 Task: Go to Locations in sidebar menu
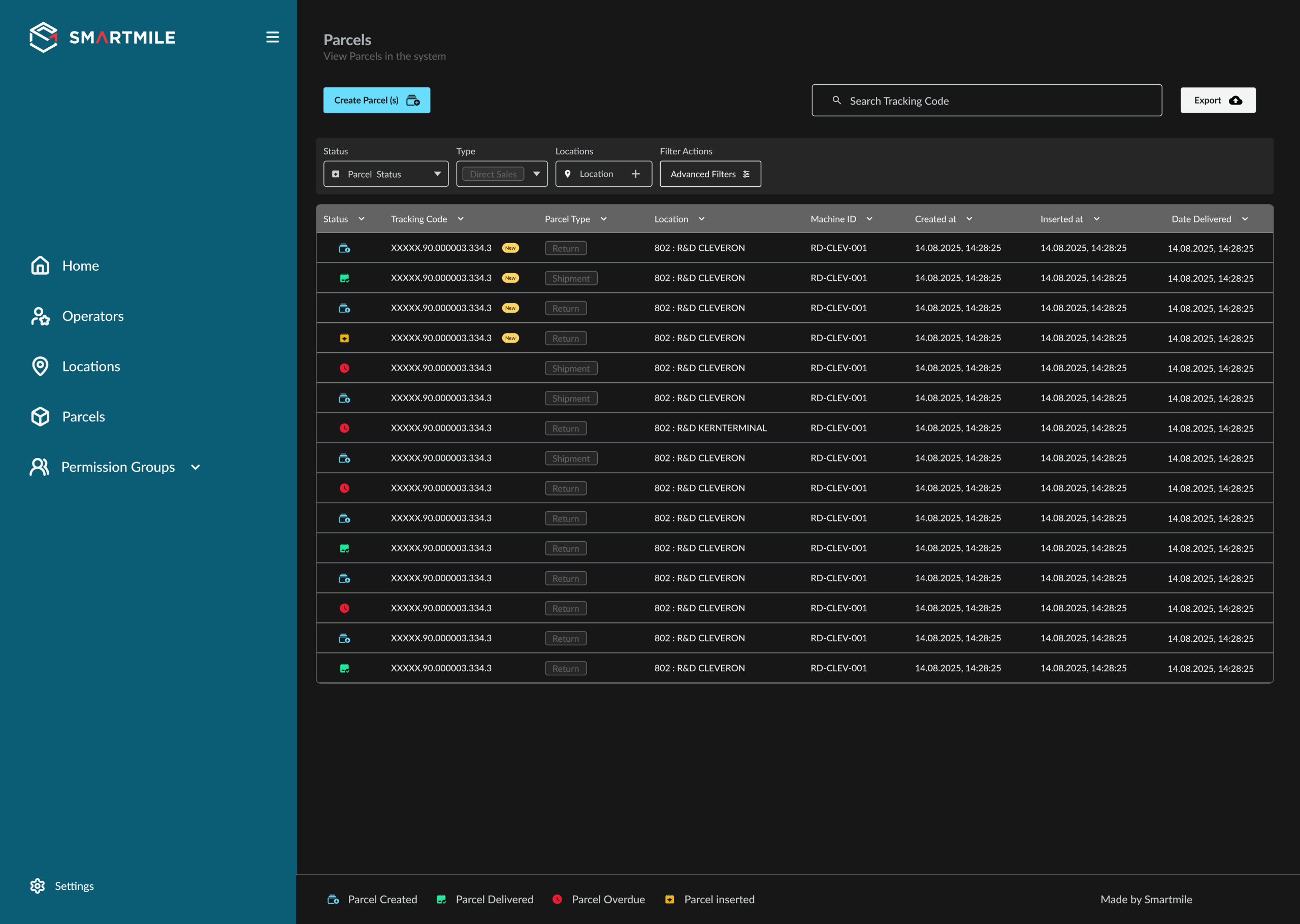tap(91, 367)
